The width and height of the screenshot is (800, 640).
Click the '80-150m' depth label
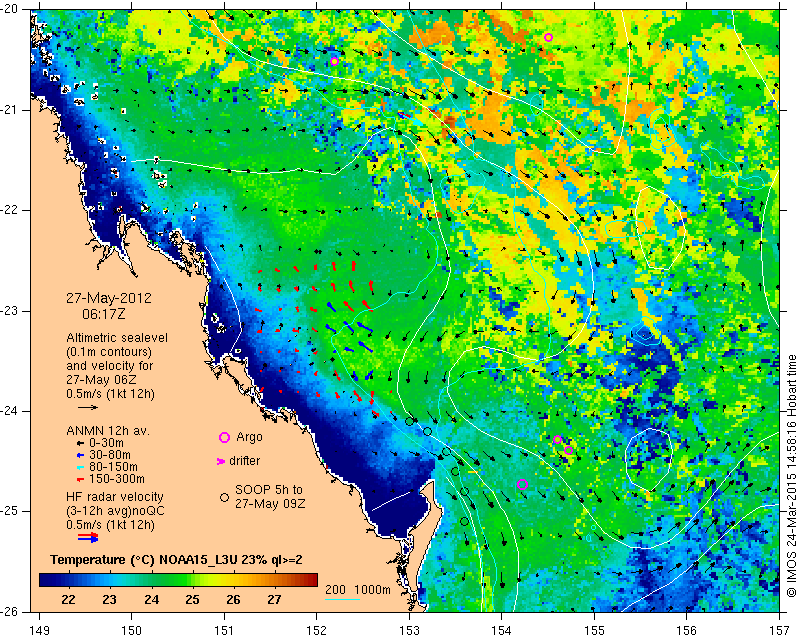click(113, 467)
